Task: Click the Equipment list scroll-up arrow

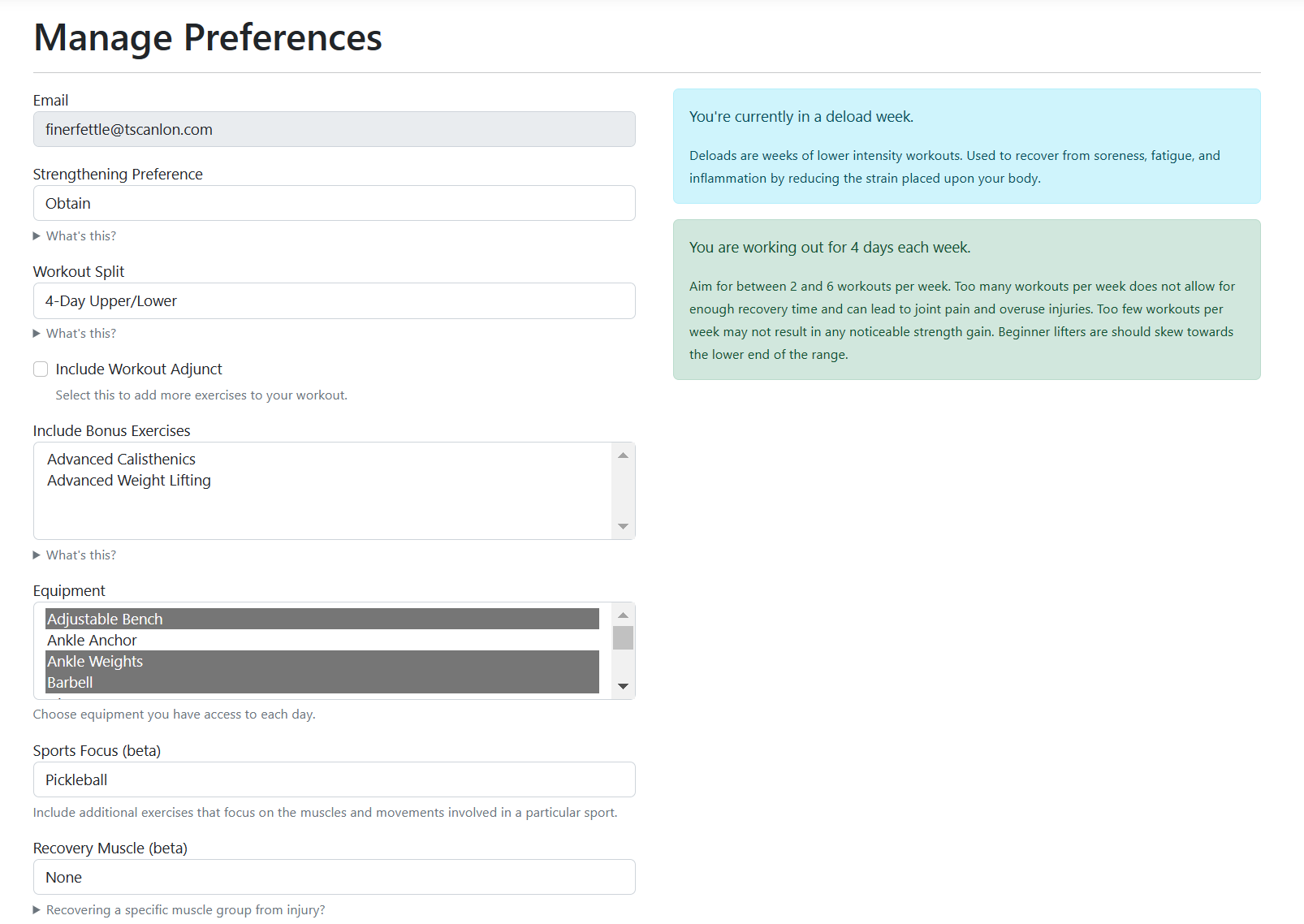Action: 623,615
